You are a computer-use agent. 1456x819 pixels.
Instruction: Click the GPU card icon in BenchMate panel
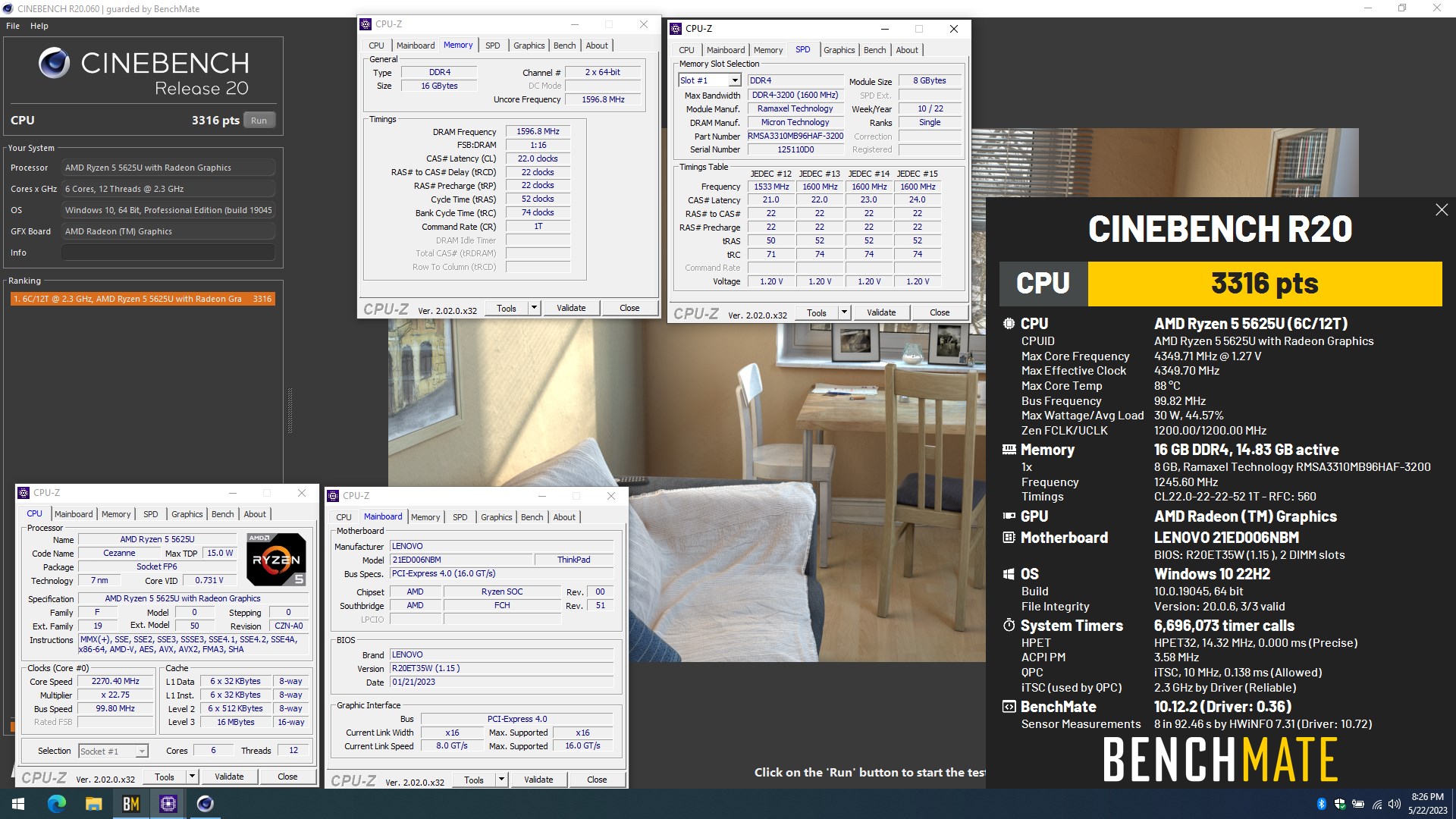point(1009,516)
